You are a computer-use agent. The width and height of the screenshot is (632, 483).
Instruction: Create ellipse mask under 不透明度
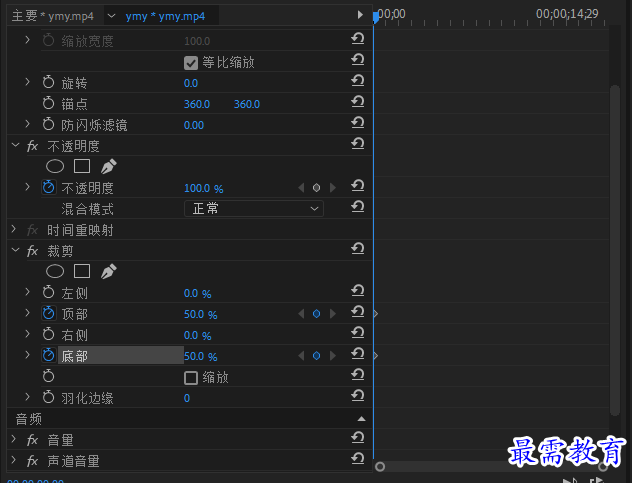[55, 166]
